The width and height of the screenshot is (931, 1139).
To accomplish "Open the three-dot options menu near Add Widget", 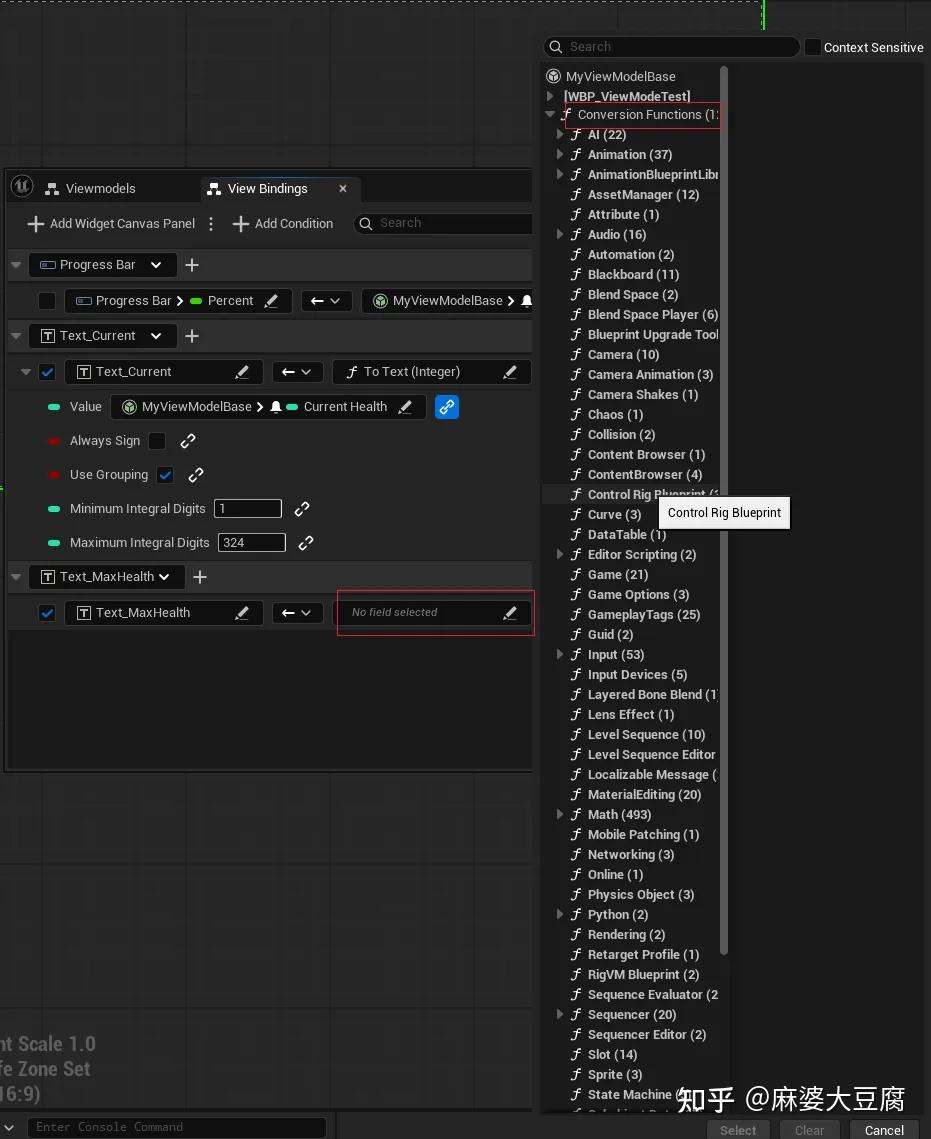I will click(211, 224).
